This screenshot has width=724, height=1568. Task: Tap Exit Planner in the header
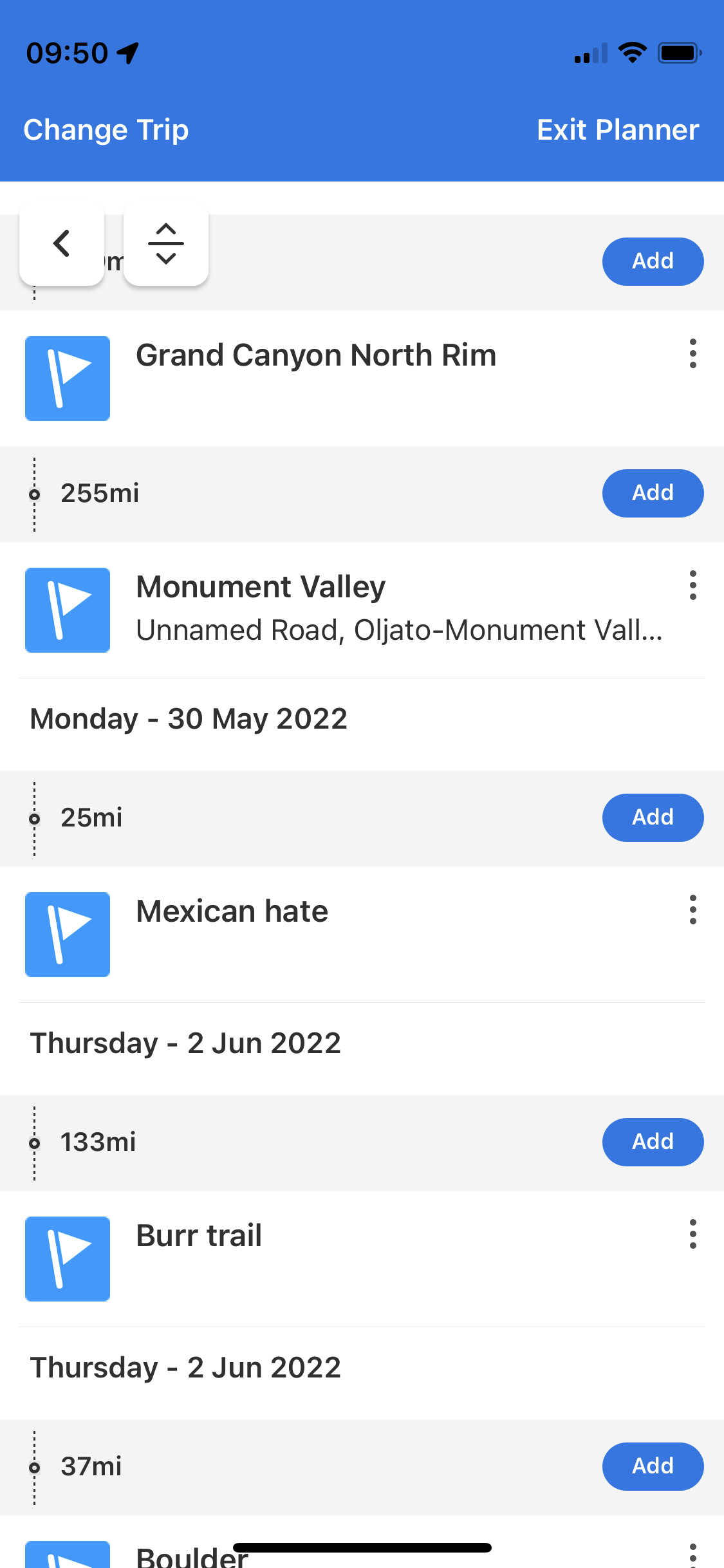[x=618, y=130]
